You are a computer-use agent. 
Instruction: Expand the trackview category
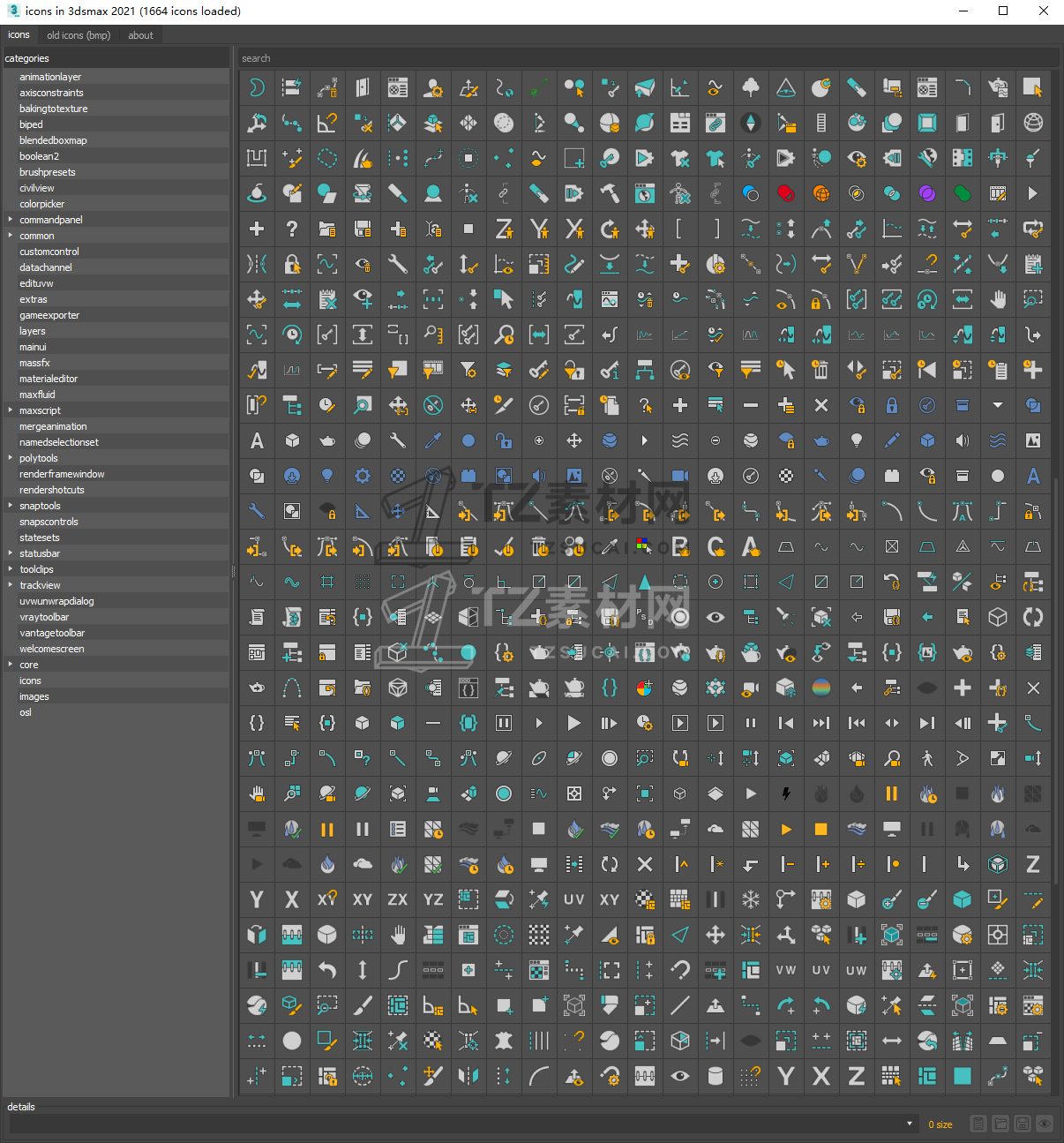point(11,585)
